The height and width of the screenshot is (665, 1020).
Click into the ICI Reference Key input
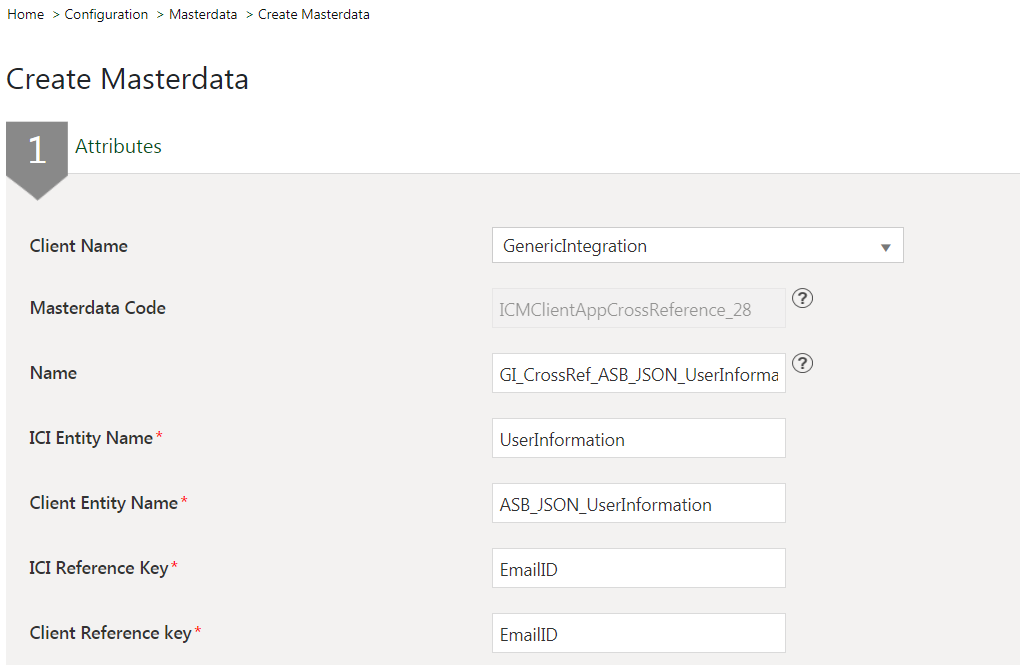point(638,570)
